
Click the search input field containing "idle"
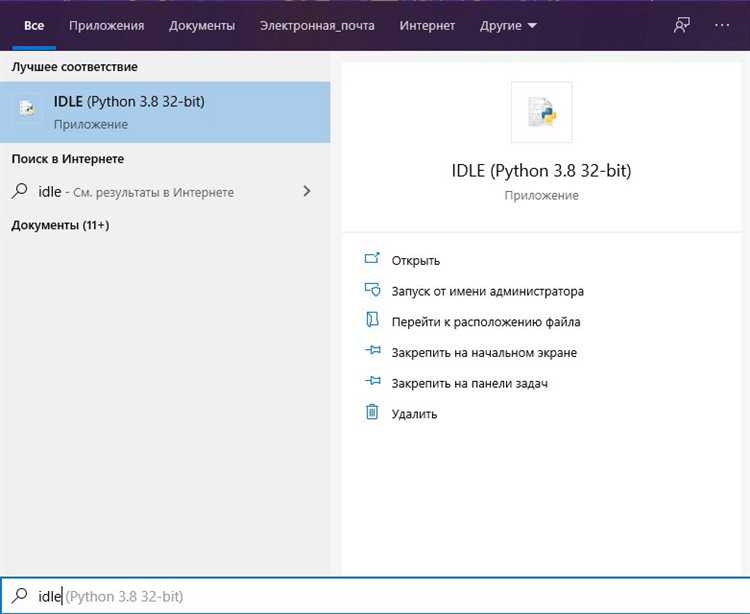375,596
